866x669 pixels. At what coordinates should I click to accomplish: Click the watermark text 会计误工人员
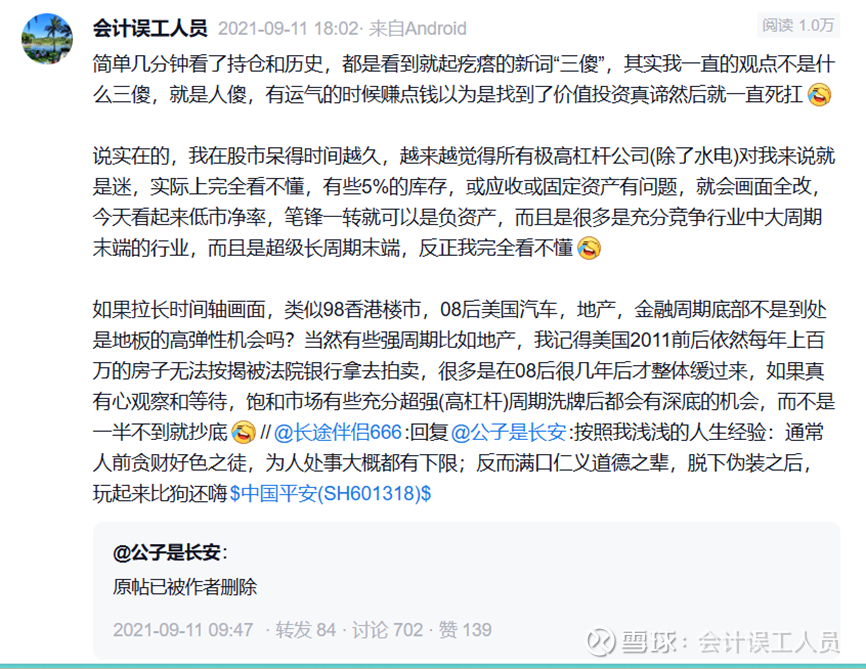tap(768, 642)
